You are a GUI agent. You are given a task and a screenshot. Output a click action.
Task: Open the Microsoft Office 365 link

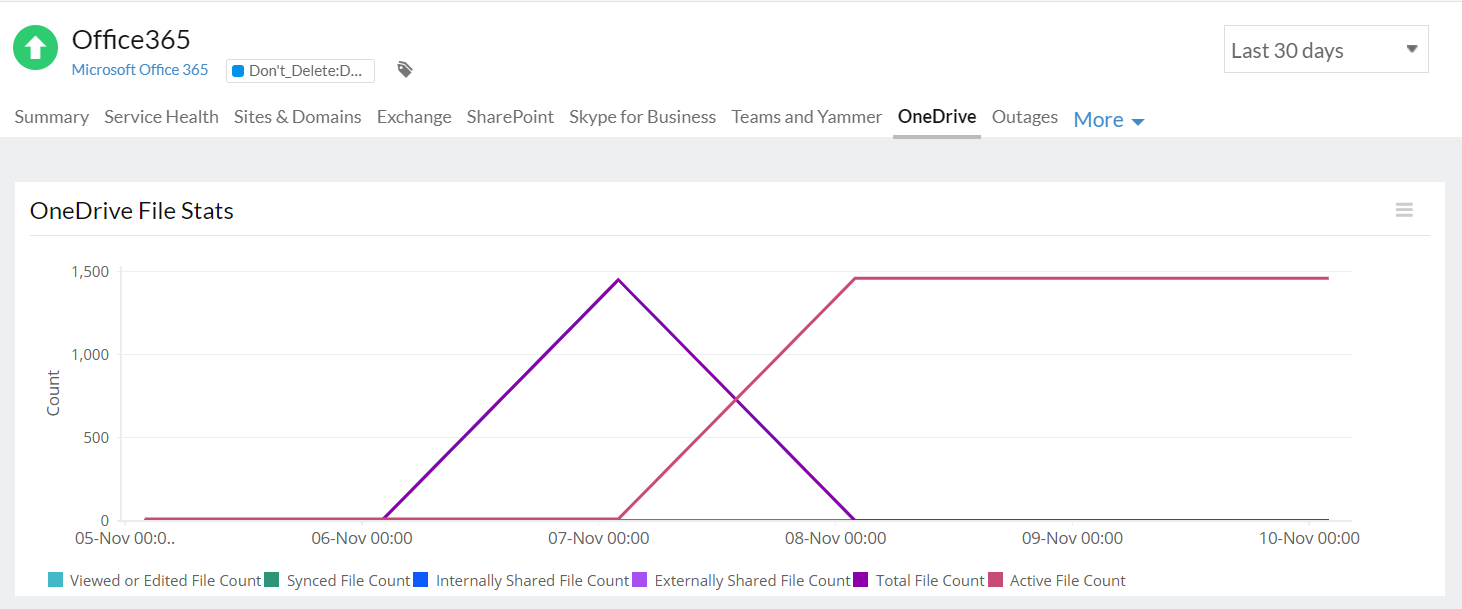[x=140, y=70]
